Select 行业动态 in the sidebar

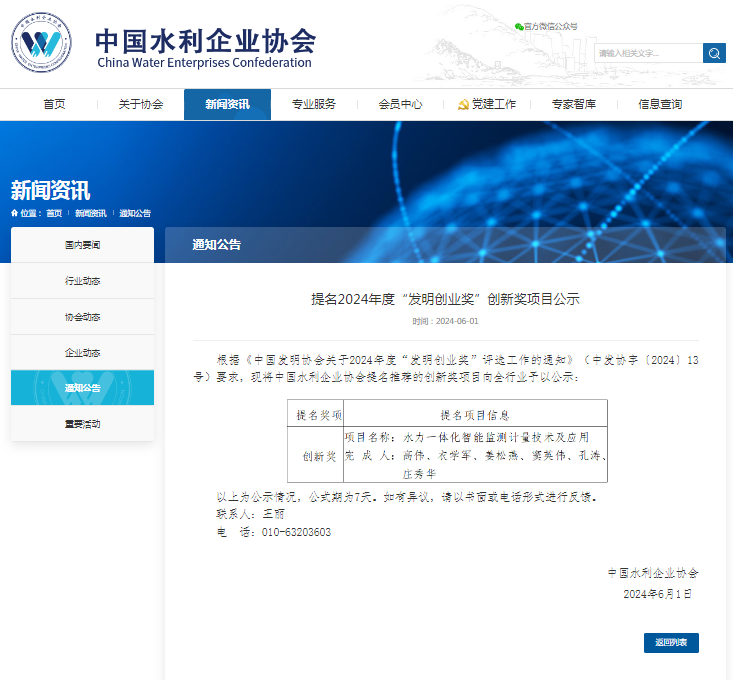[x=82, y=281]
